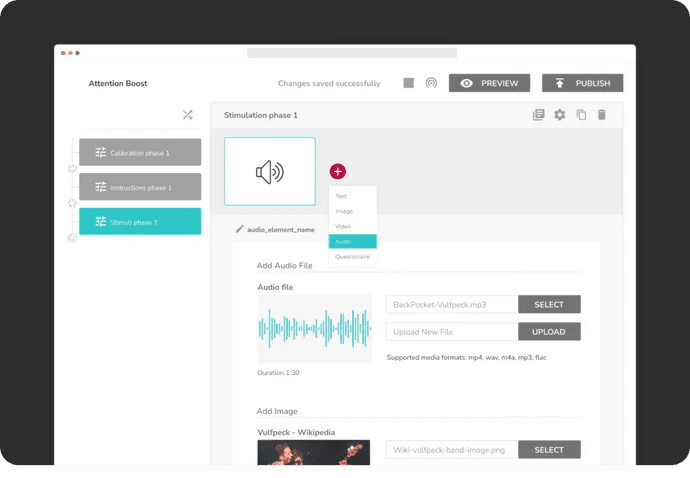Image resolution: width=690 pixels, height=478 pixels.
Task: Click the Stimulation phase 1 heading
Action: pyautogui.click(x=261, y=115)
